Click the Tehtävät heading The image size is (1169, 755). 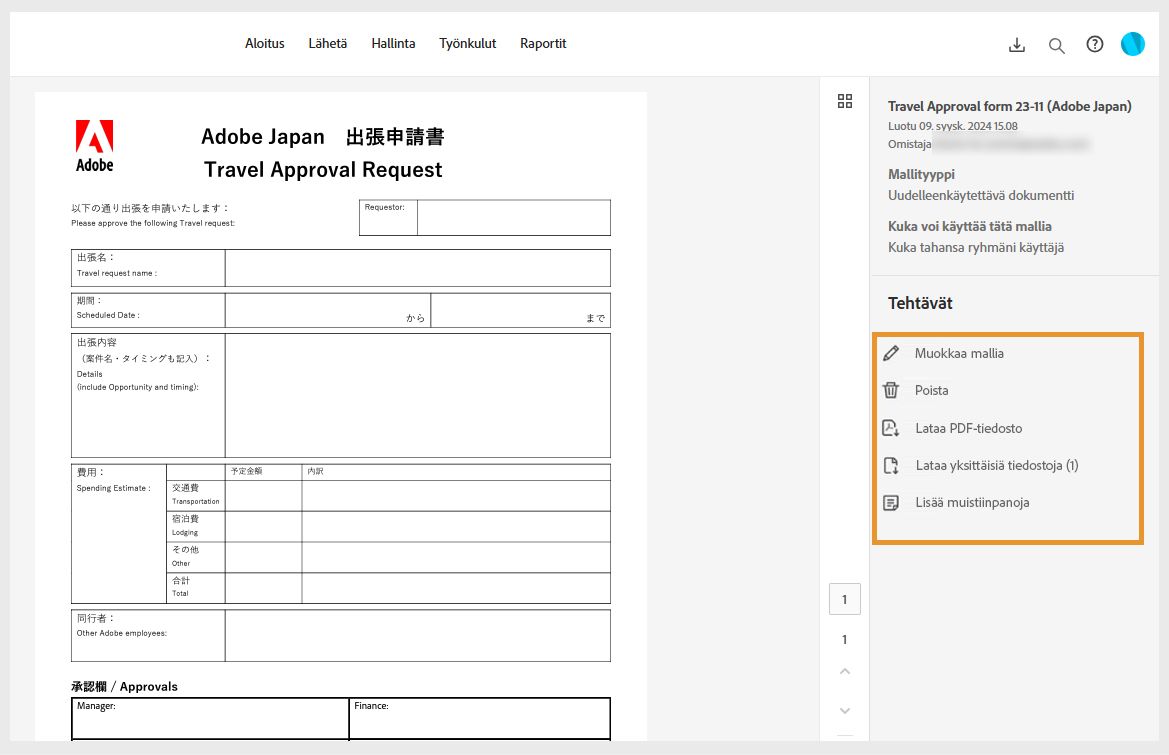click(920, 303)
